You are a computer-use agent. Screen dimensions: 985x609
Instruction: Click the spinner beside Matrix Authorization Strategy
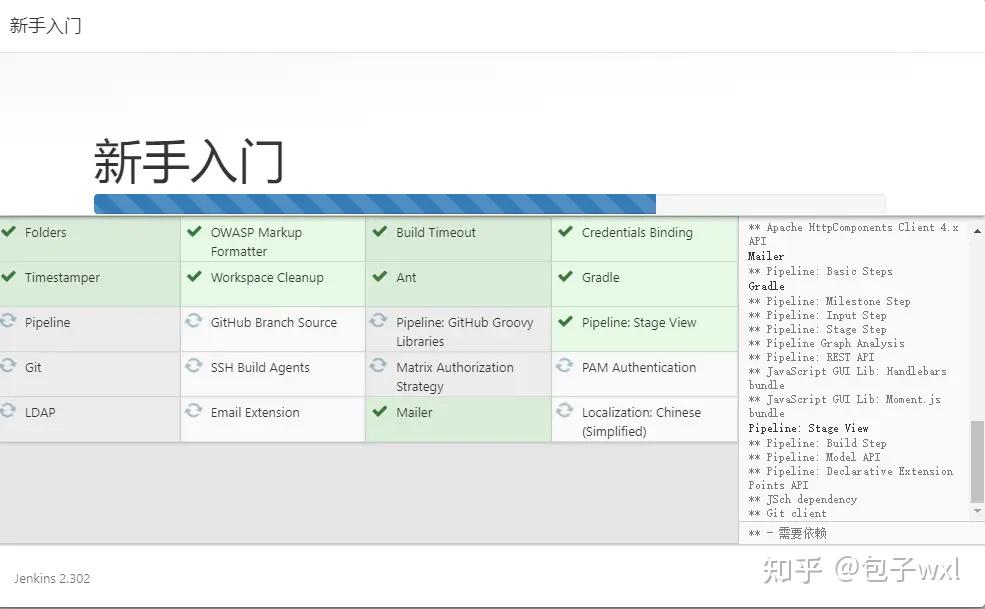380,367
